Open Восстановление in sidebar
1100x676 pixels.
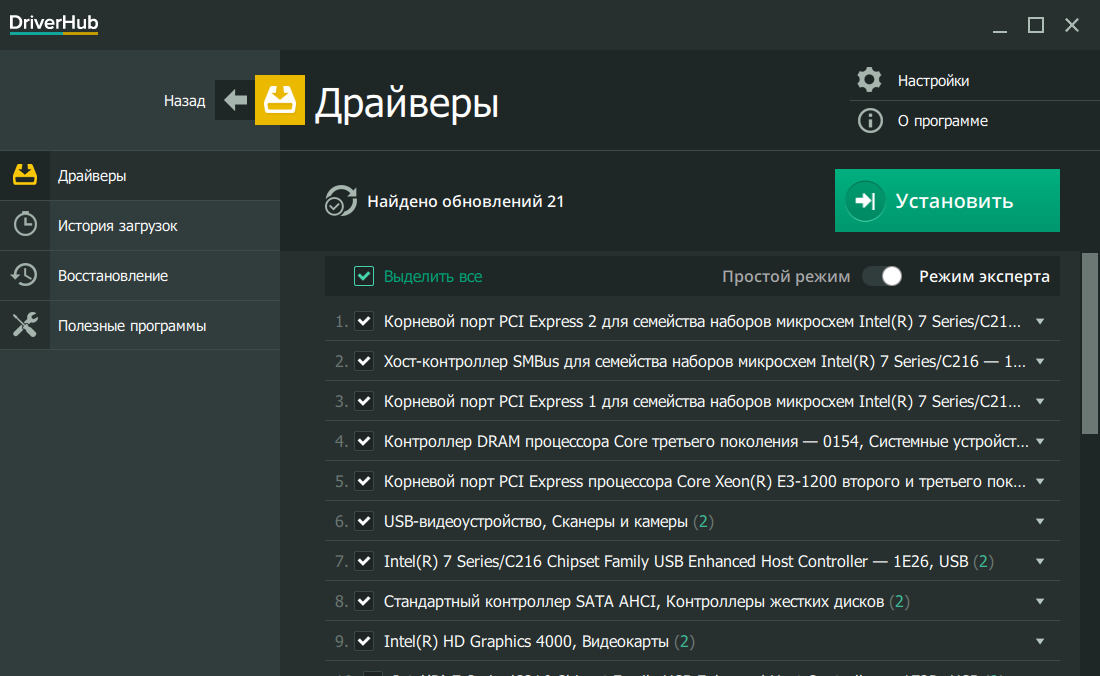[140, 276]
